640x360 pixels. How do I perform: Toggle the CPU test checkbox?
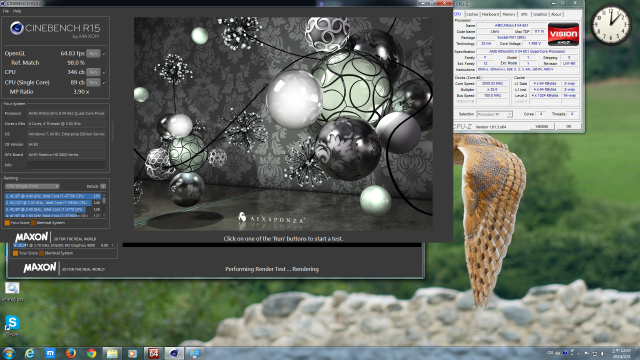pyautogui.click(x=104, y=72)
